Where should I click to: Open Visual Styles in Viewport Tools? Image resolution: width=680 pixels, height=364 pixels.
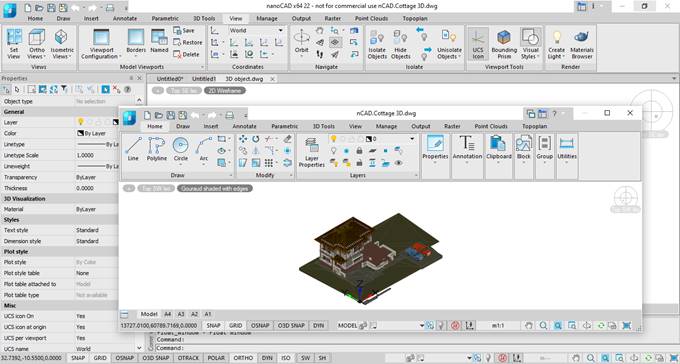[530, 45]
